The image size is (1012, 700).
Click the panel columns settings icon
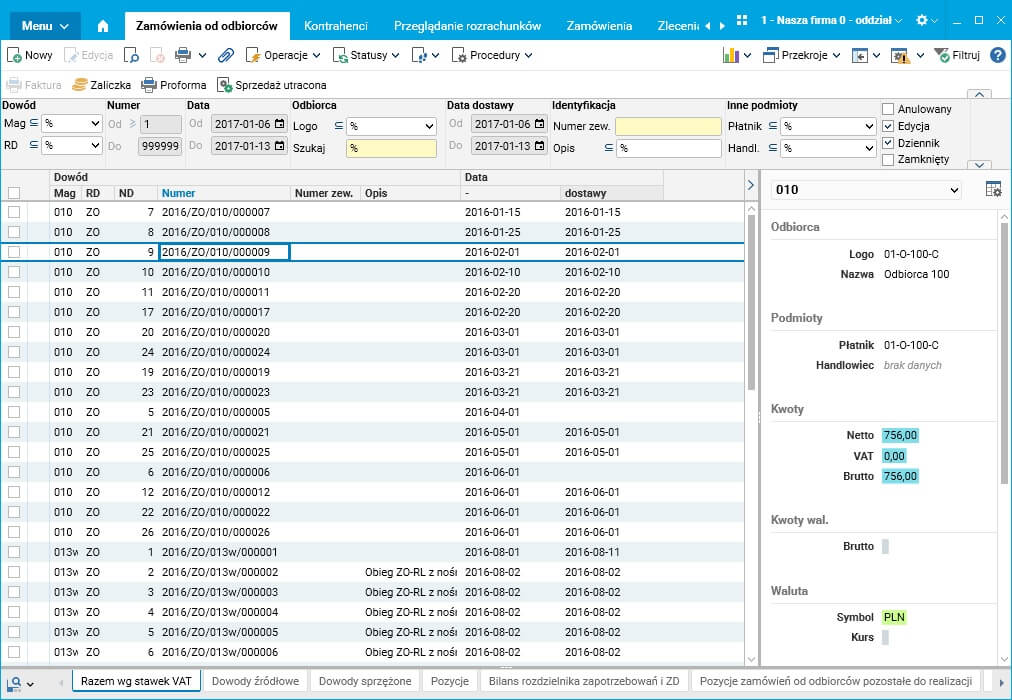coord(993,190)
